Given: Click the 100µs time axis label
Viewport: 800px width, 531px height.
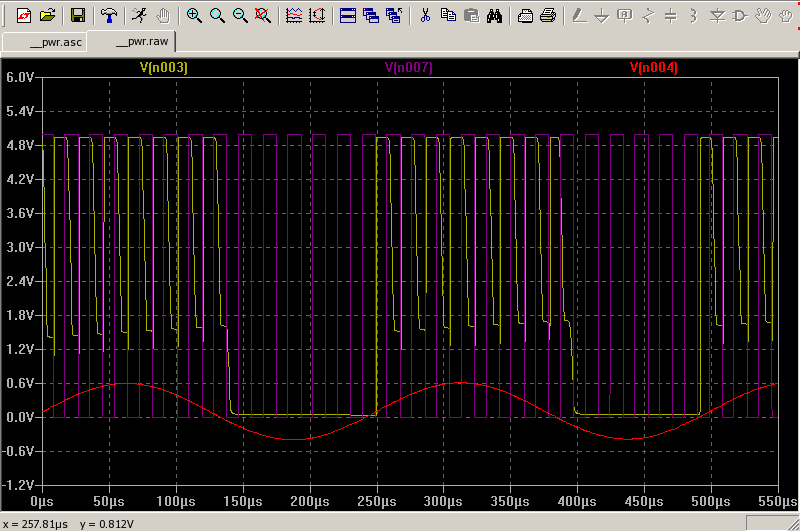Looking at the screenshot, I should click(176, 501).
